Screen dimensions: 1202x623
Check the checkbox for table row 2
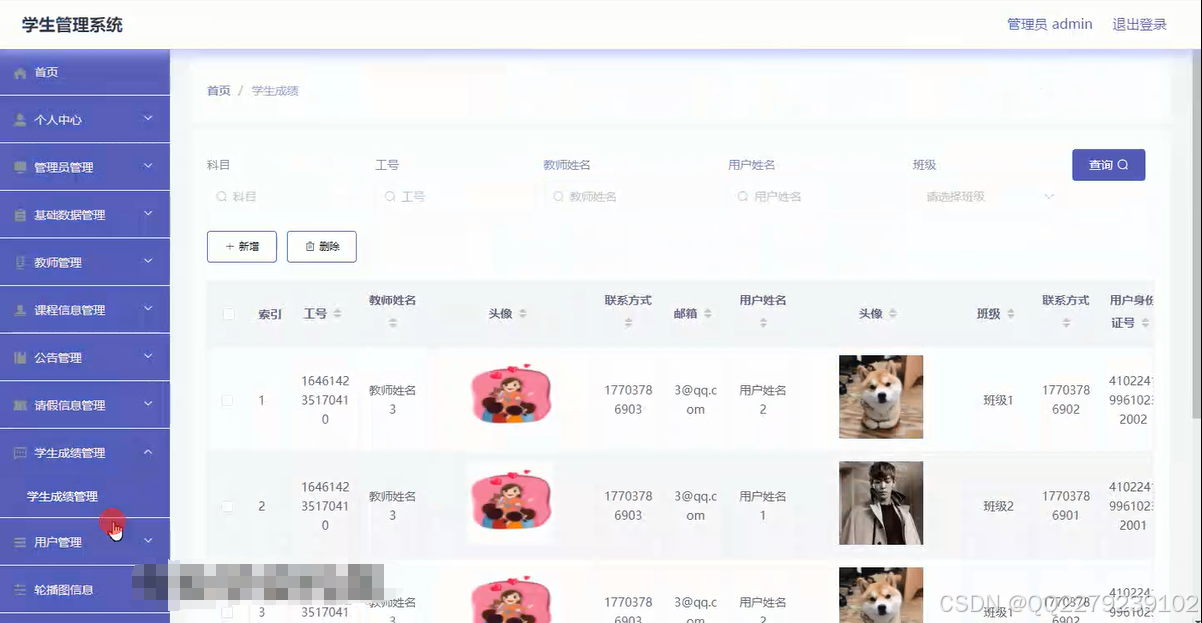tap(226, 505)
